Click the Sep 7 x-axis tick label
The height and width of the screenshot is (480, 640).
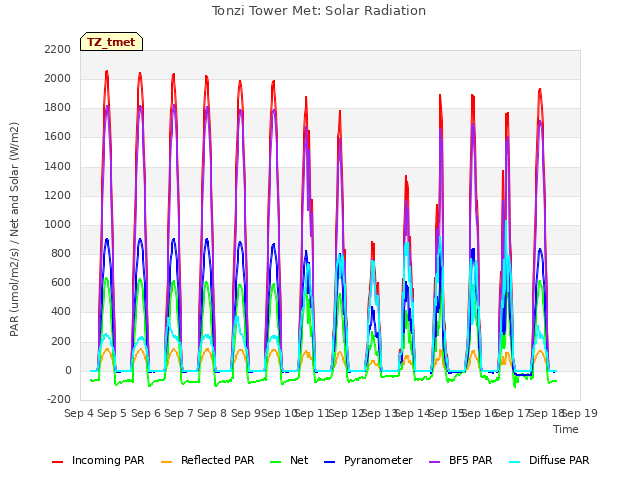179,413
